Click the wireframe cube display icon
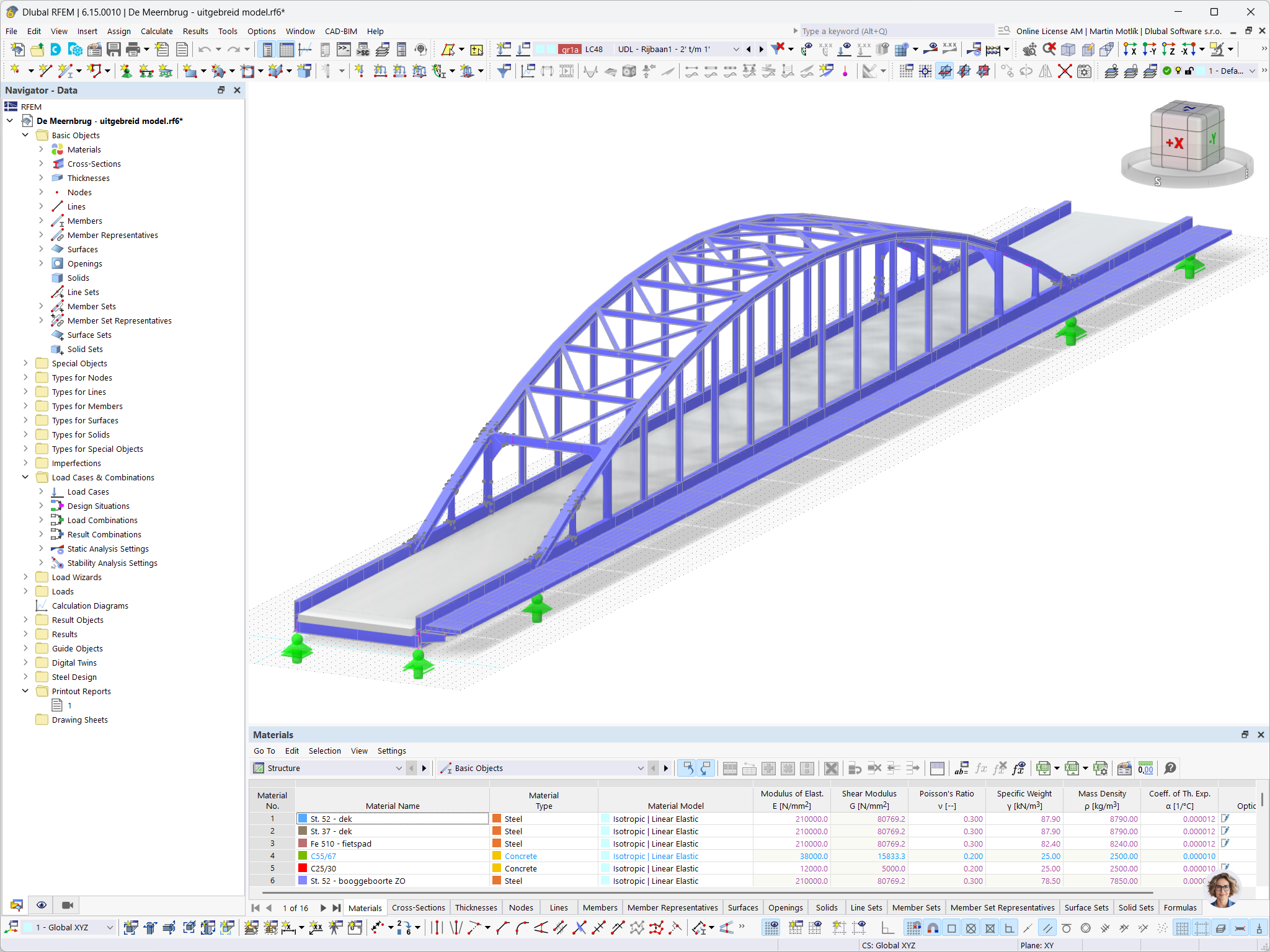The width and height of the screenshot is (1270, 952). (x=1068, y=50)
